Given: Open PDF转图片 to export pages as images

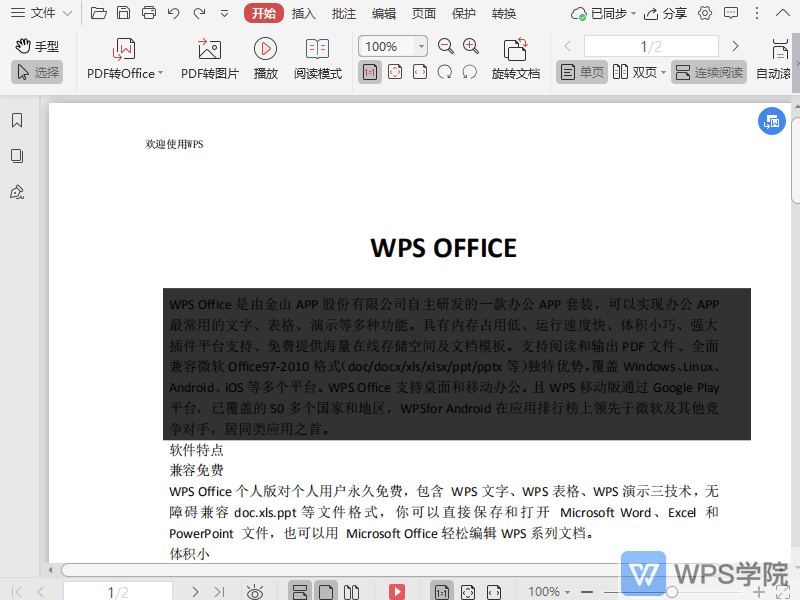Looking at the screenshot, I should [208, 57].
